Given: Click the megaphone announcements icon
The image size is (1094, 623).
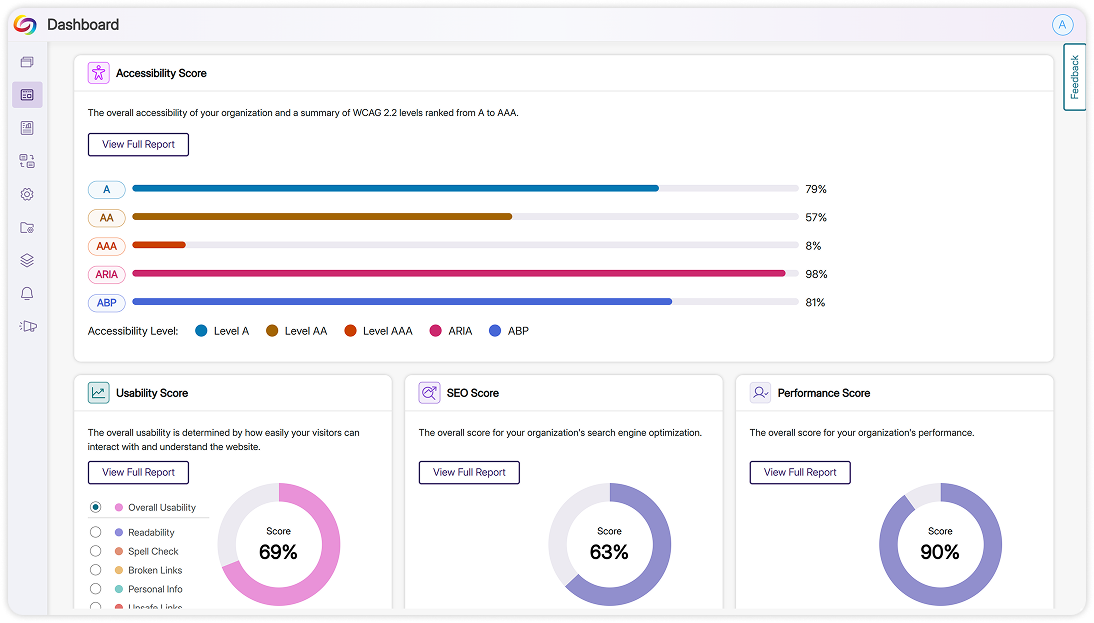Looking at the screenshot, I should click(x=27, y=326).
